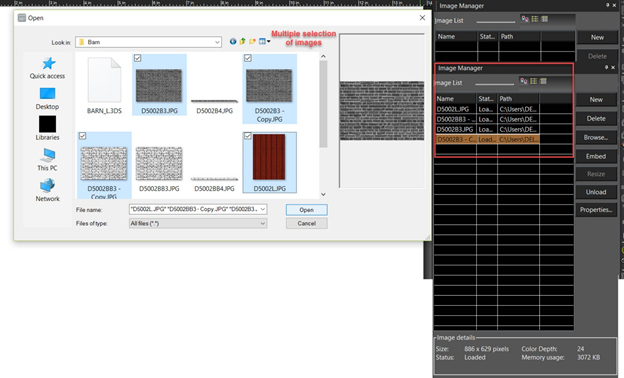Open the view menu icon in dialog
The width and height of the screenshot is (624, 378).
(264, 41)
